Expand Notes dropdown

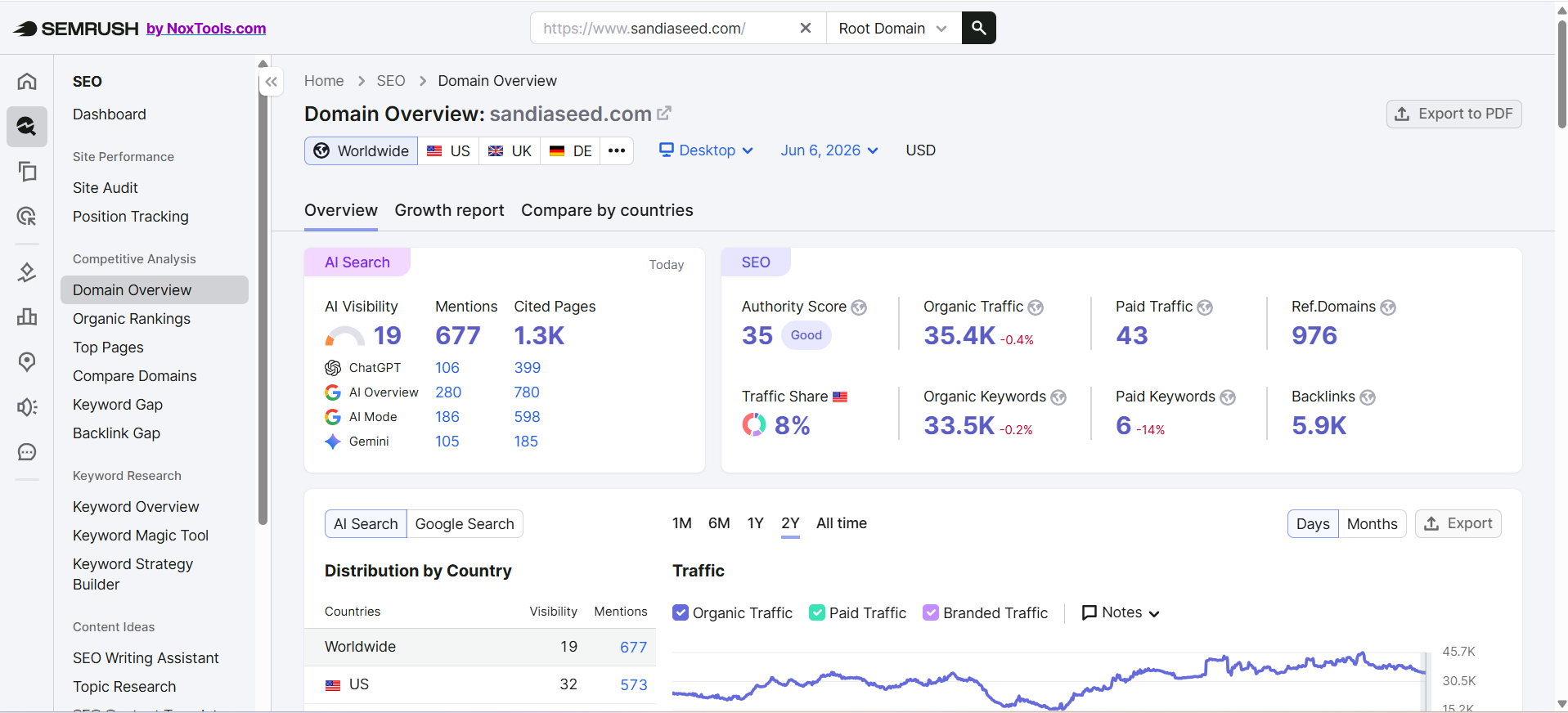pyautogui.click(x=1121, y=612)
